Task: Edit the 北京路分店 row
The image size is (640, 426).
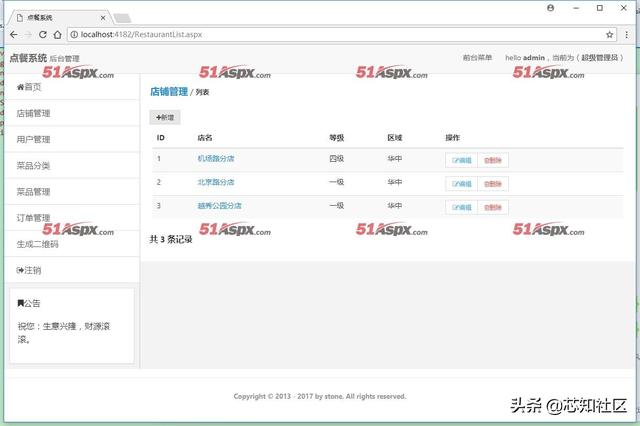Action: pos(461,184)
